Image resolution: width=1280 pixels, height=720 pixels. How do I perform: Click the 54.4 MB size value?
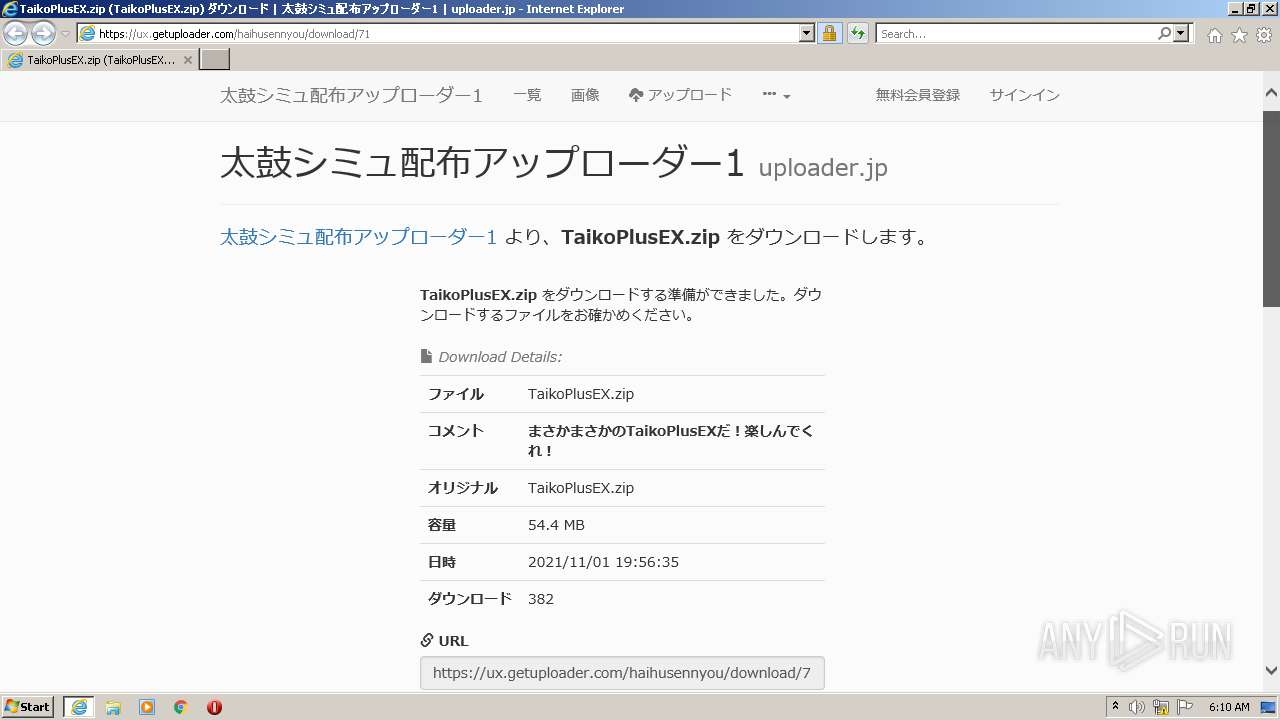click(556, 525)
